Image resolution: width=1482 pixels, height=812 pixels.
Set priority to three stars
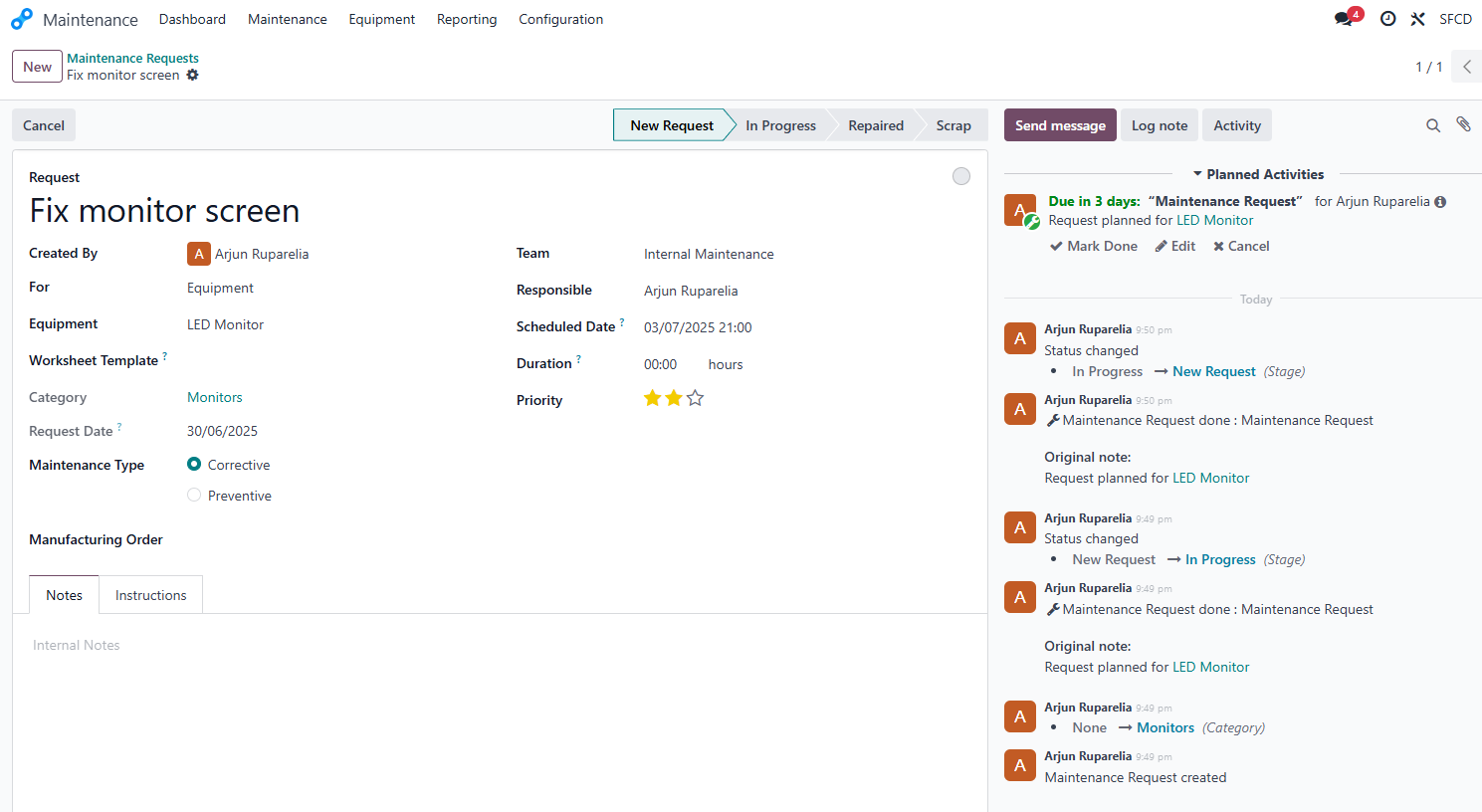click(x=695, y=397)
